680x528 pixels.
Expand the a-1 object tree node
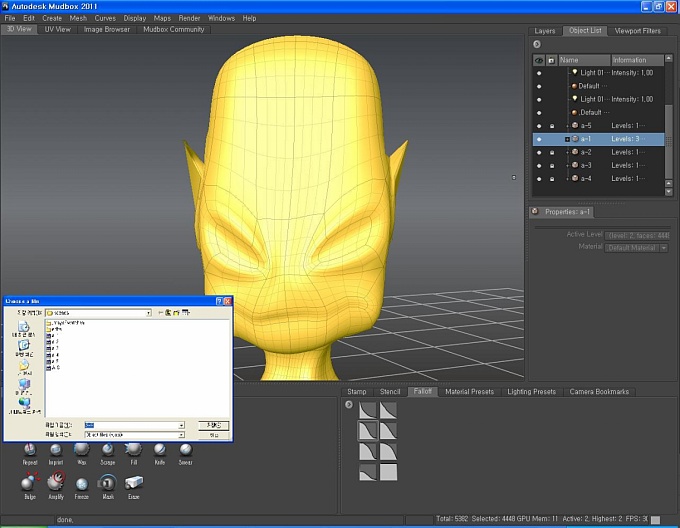(x=567, y=139)
